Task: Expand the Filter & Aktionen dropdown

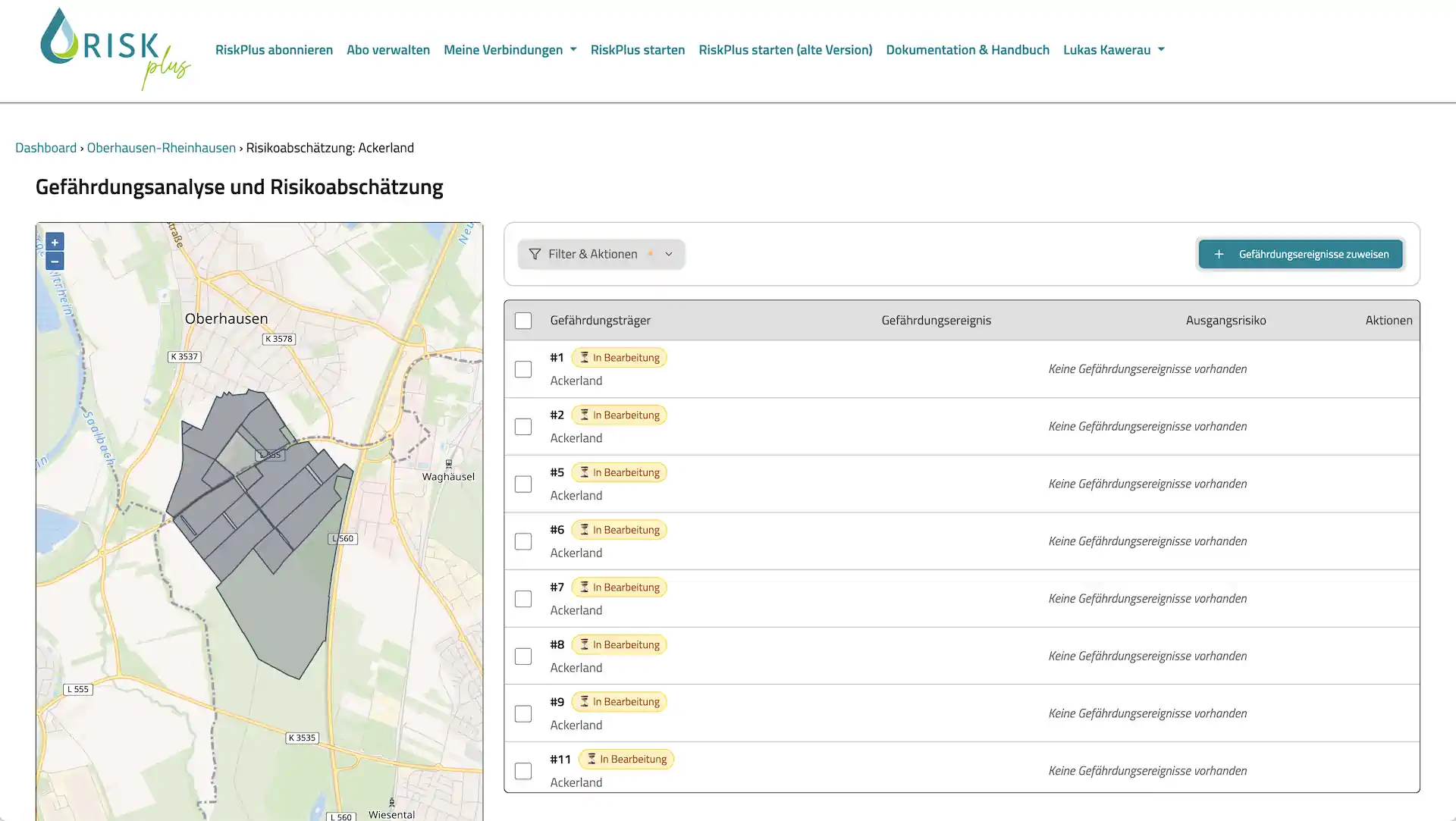Action: pos(601,254)
